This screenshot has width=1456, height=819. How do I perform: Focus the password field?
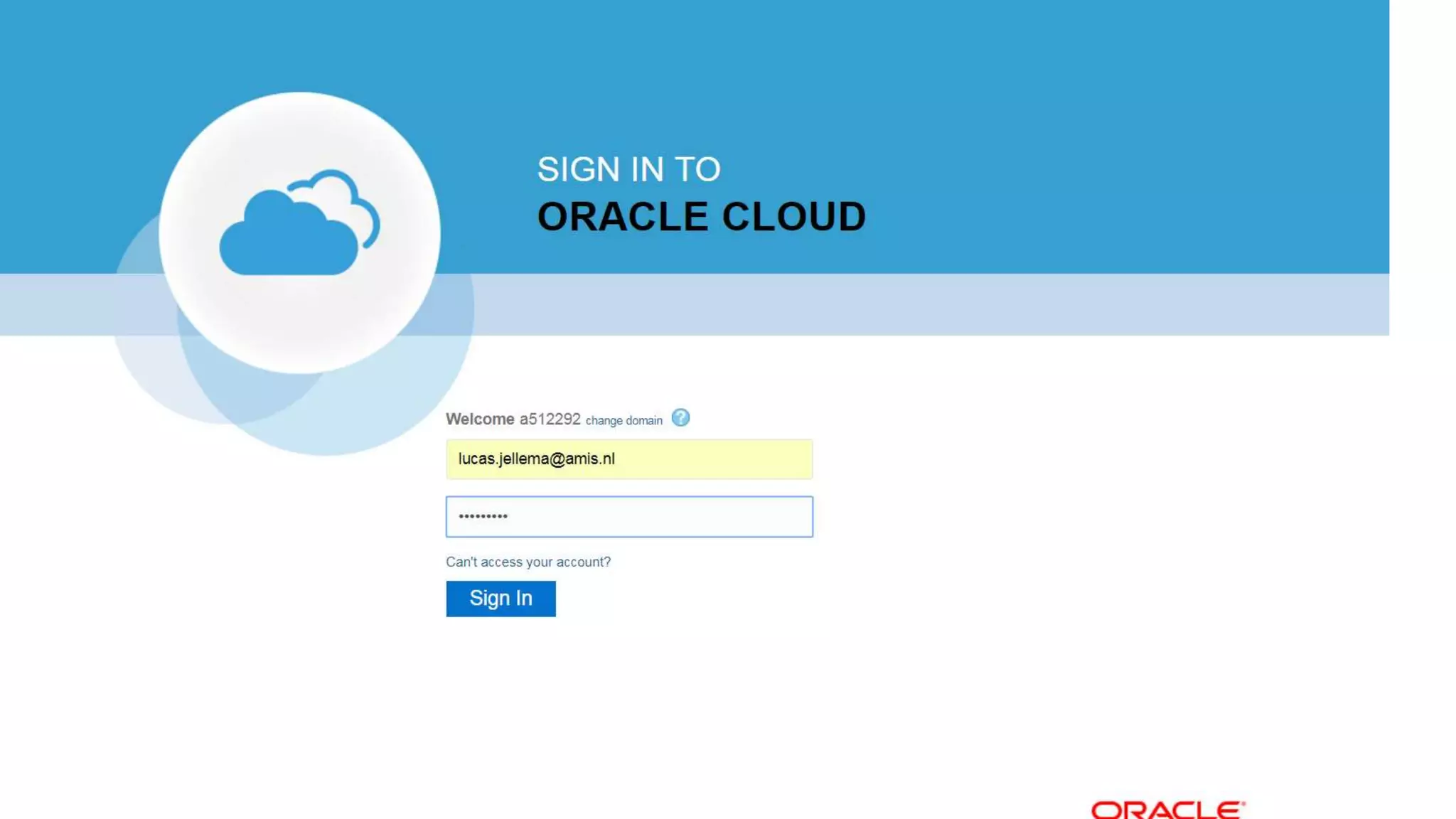pyautogui.click(x=628, y=517)
